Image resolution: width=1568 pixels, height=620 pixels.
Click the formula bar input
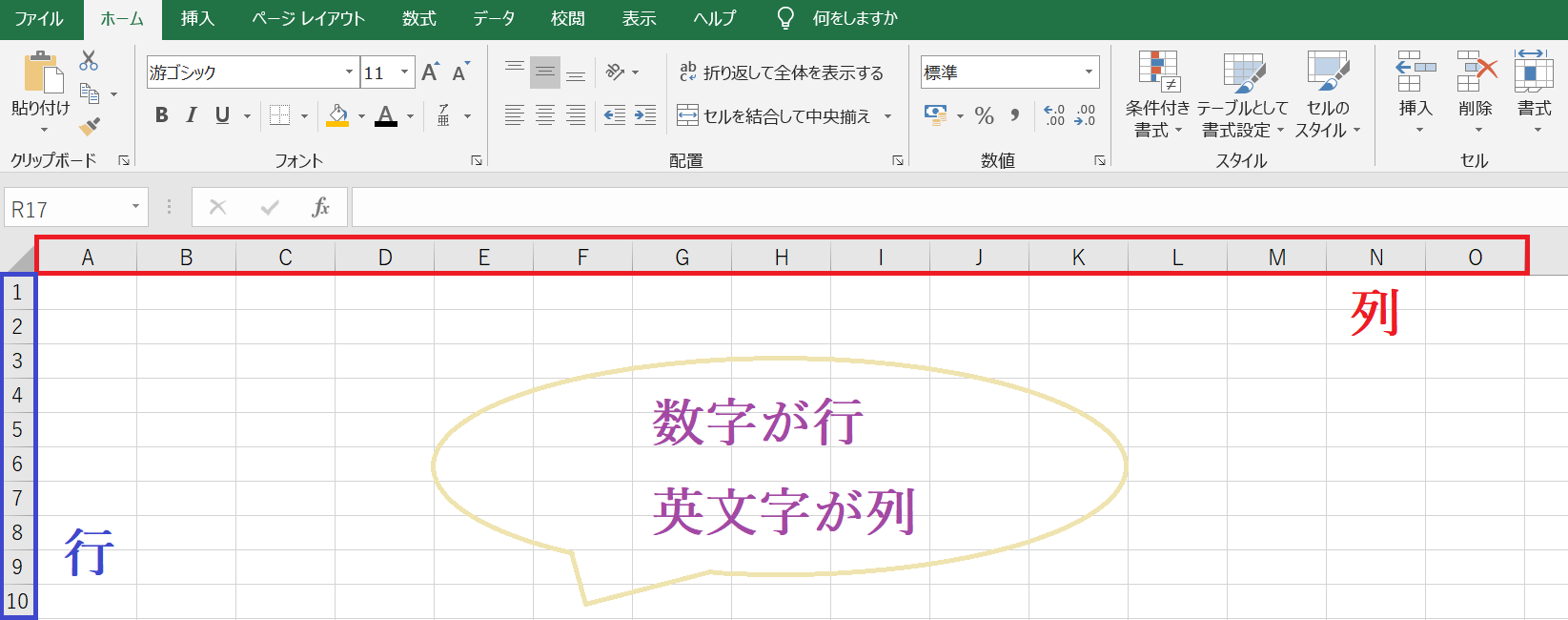(x=958, y=207)
